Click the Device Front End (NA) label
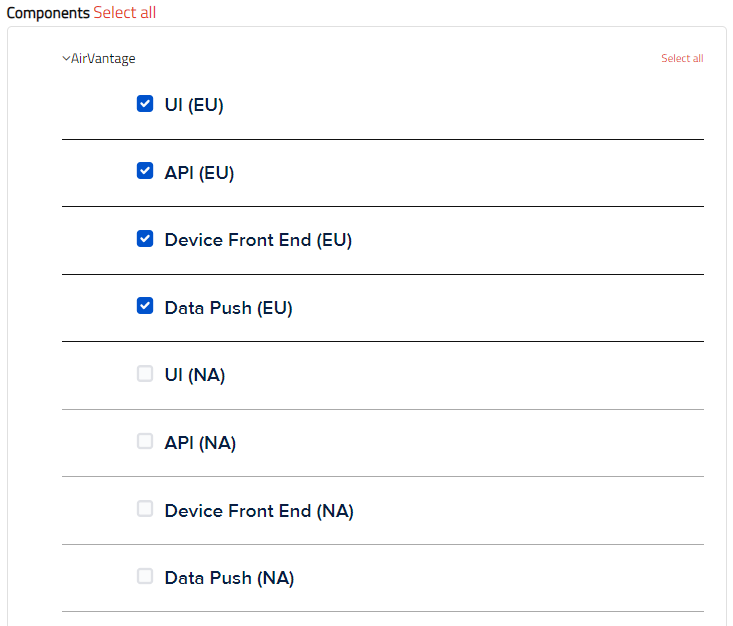This screenshot has width=733, height=626. click(x=259, y=511)
